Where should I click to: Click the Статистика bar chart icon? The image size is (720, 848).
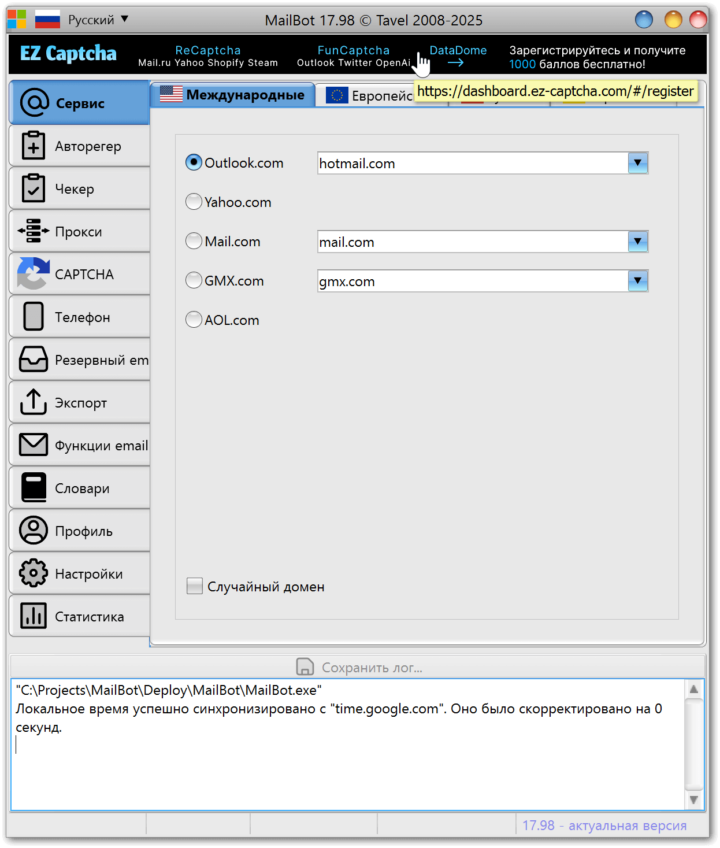(x=34, y=615)
